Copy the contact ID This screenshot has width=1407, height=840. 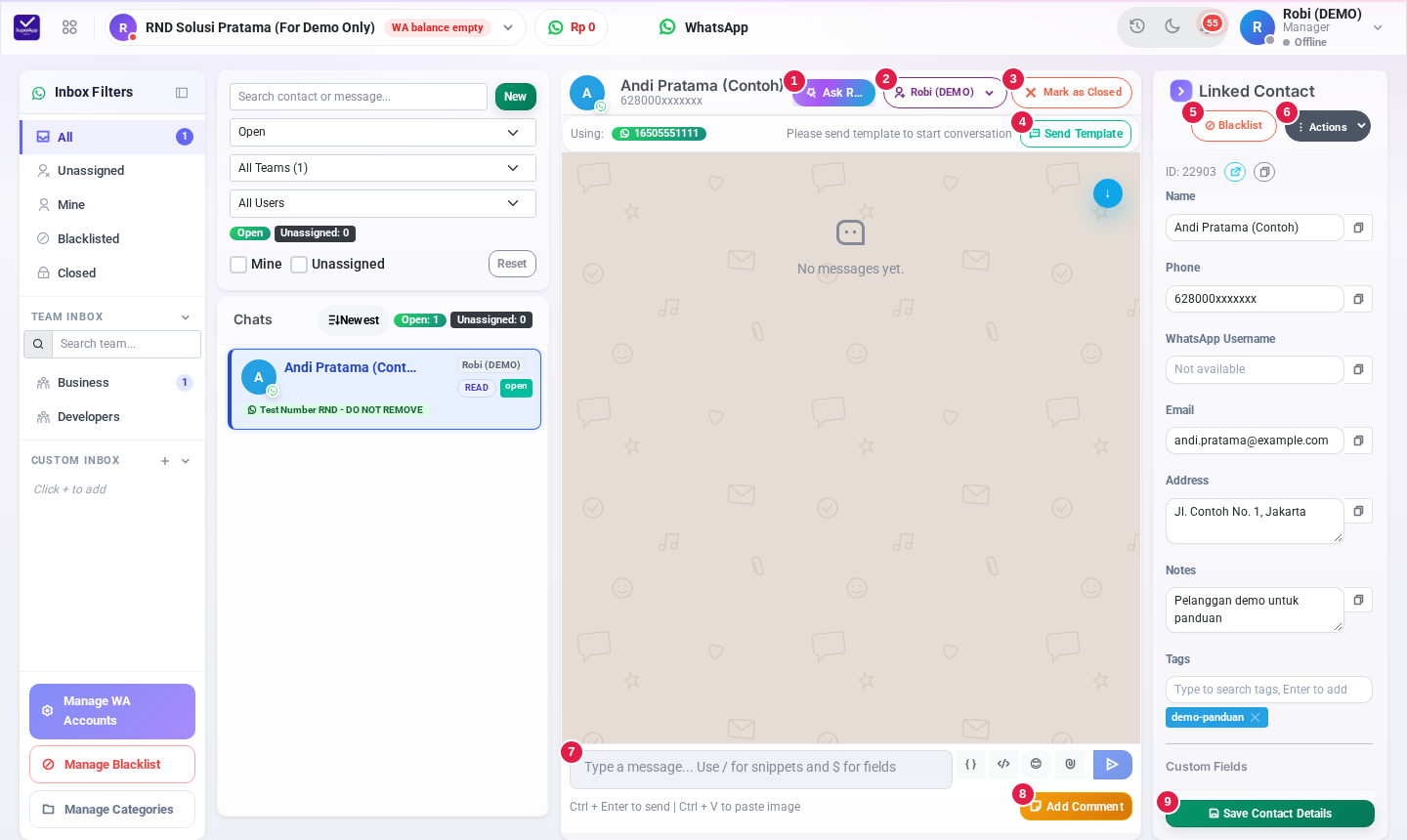pyautogui.click(x=1264, y=172)
